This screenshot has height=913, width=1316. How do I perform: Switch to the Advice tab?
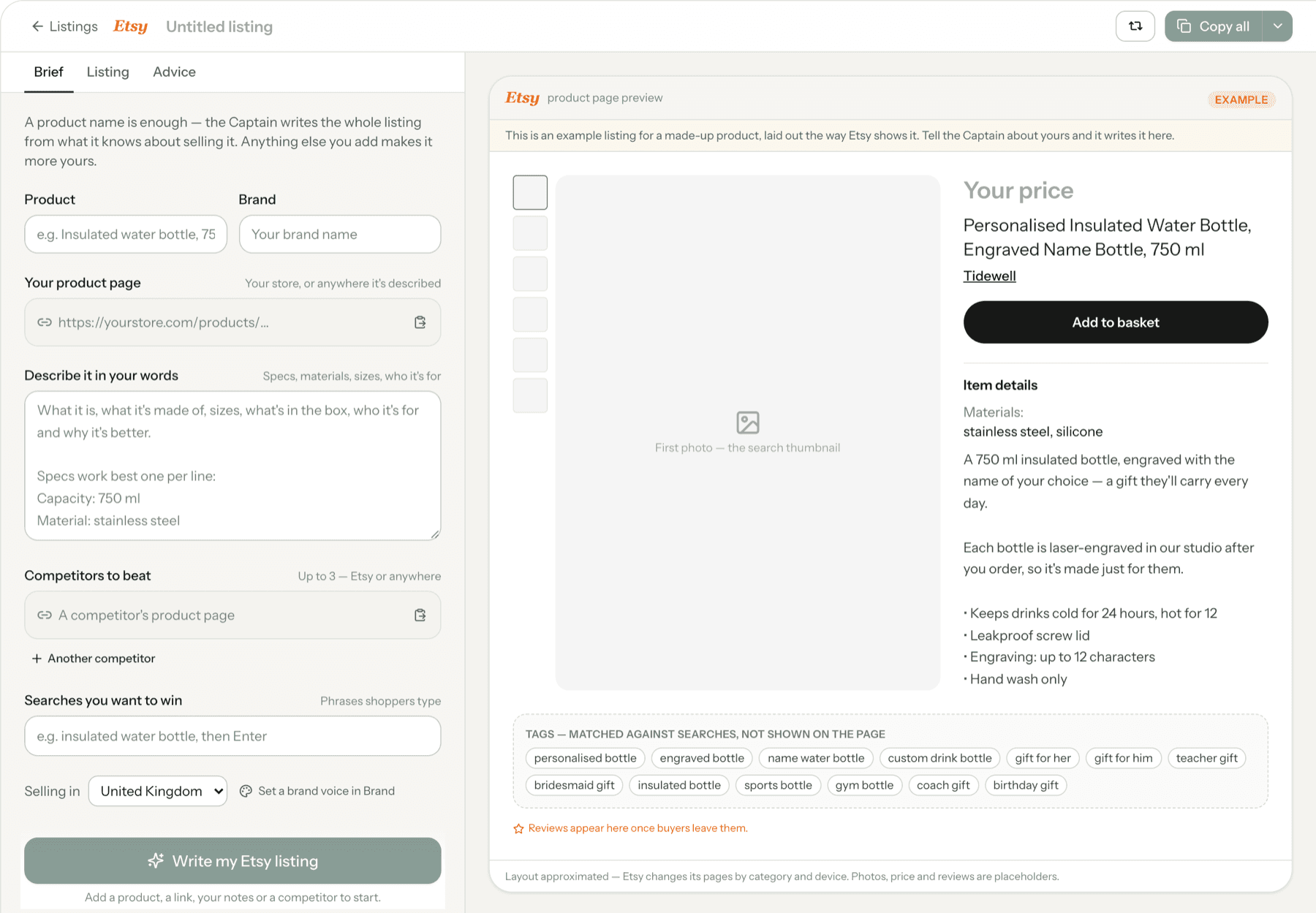[x=174, y=72]
